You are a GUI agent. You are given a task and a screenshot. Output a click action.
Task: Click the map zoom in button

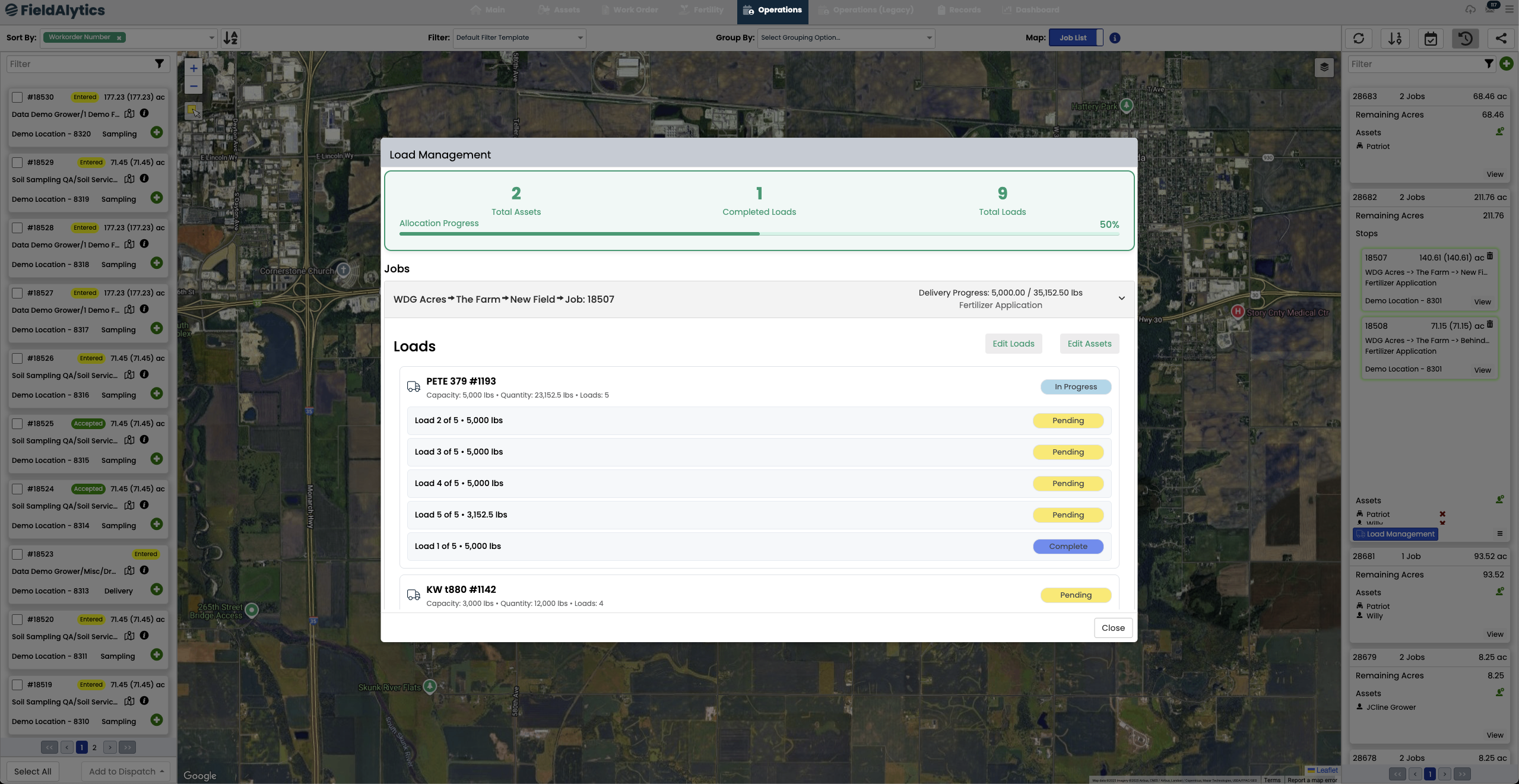click(194, 68)
